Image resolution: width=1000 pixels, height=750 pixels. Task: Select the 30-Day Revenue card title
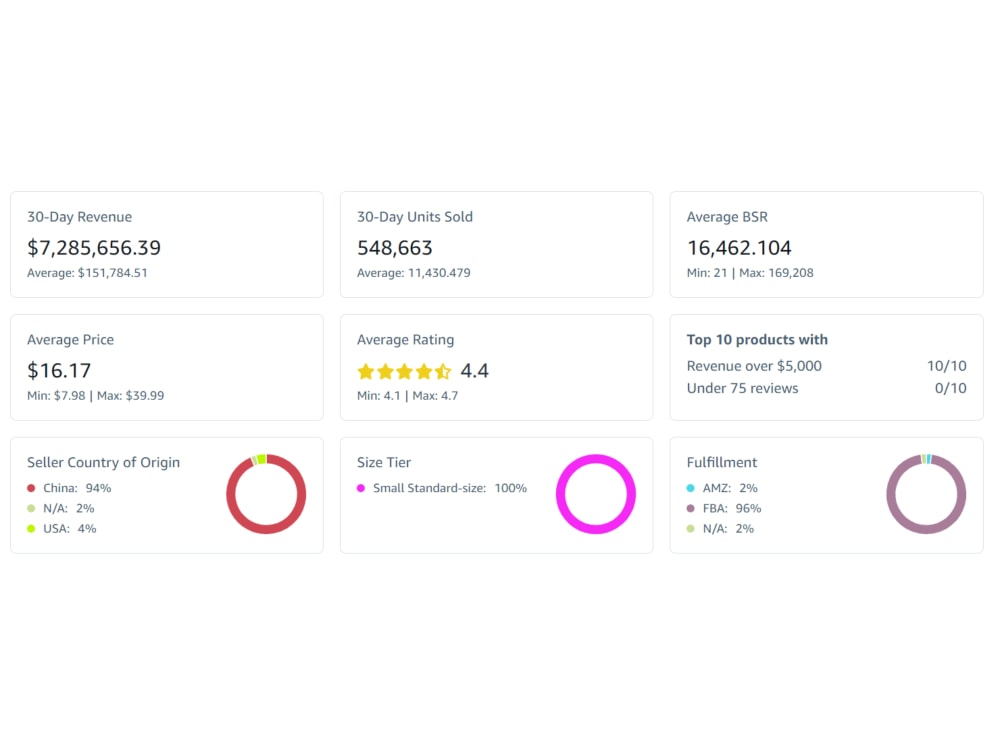79,217
